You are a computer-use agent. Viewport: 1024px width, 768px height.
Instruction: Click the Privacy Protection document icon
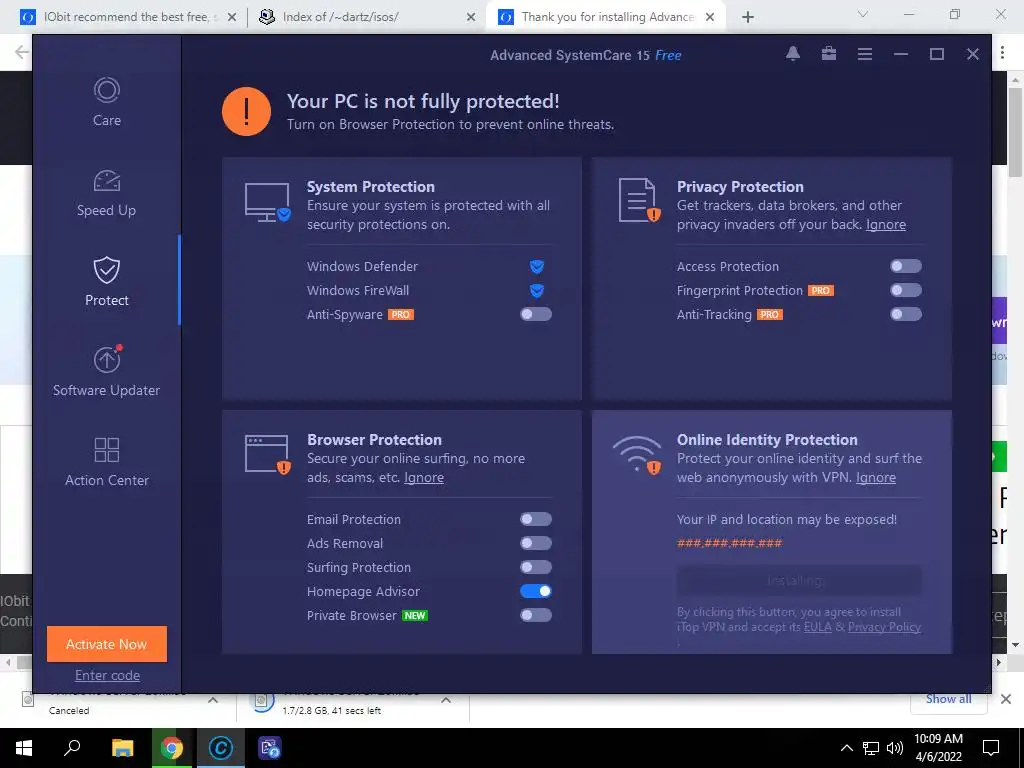[639, 200]
